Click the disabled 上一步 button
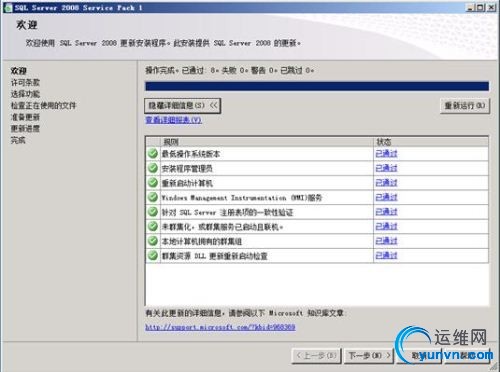The width and height of the screenshot is (500, 372). (317, 356)
